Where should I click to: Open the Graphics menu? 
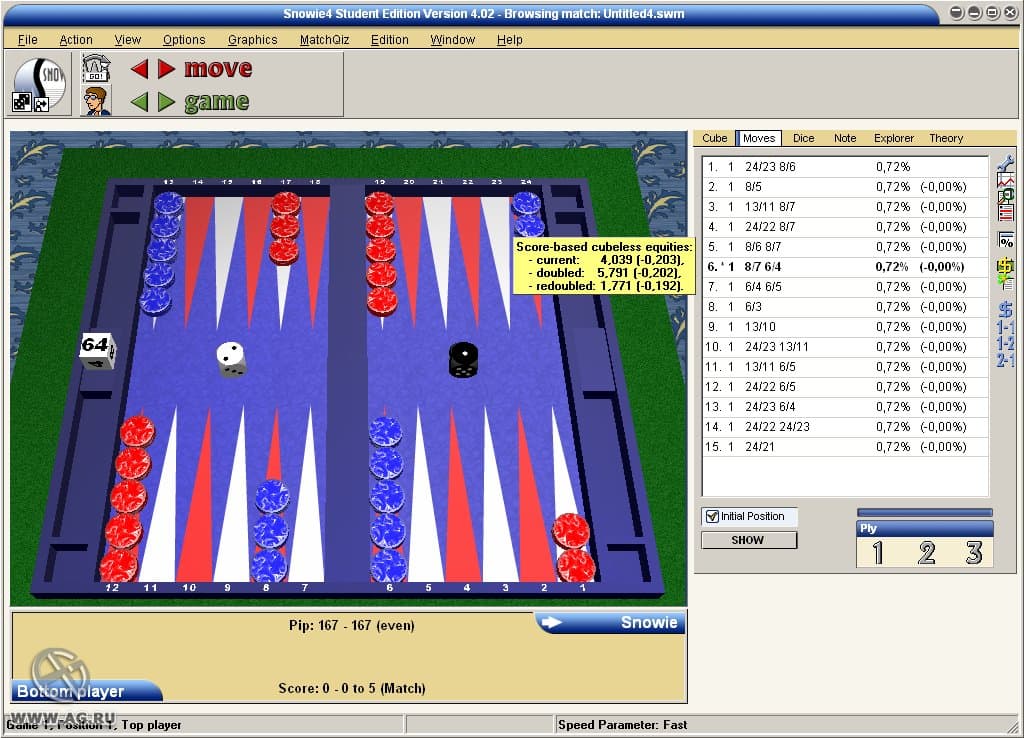point(253,40)
